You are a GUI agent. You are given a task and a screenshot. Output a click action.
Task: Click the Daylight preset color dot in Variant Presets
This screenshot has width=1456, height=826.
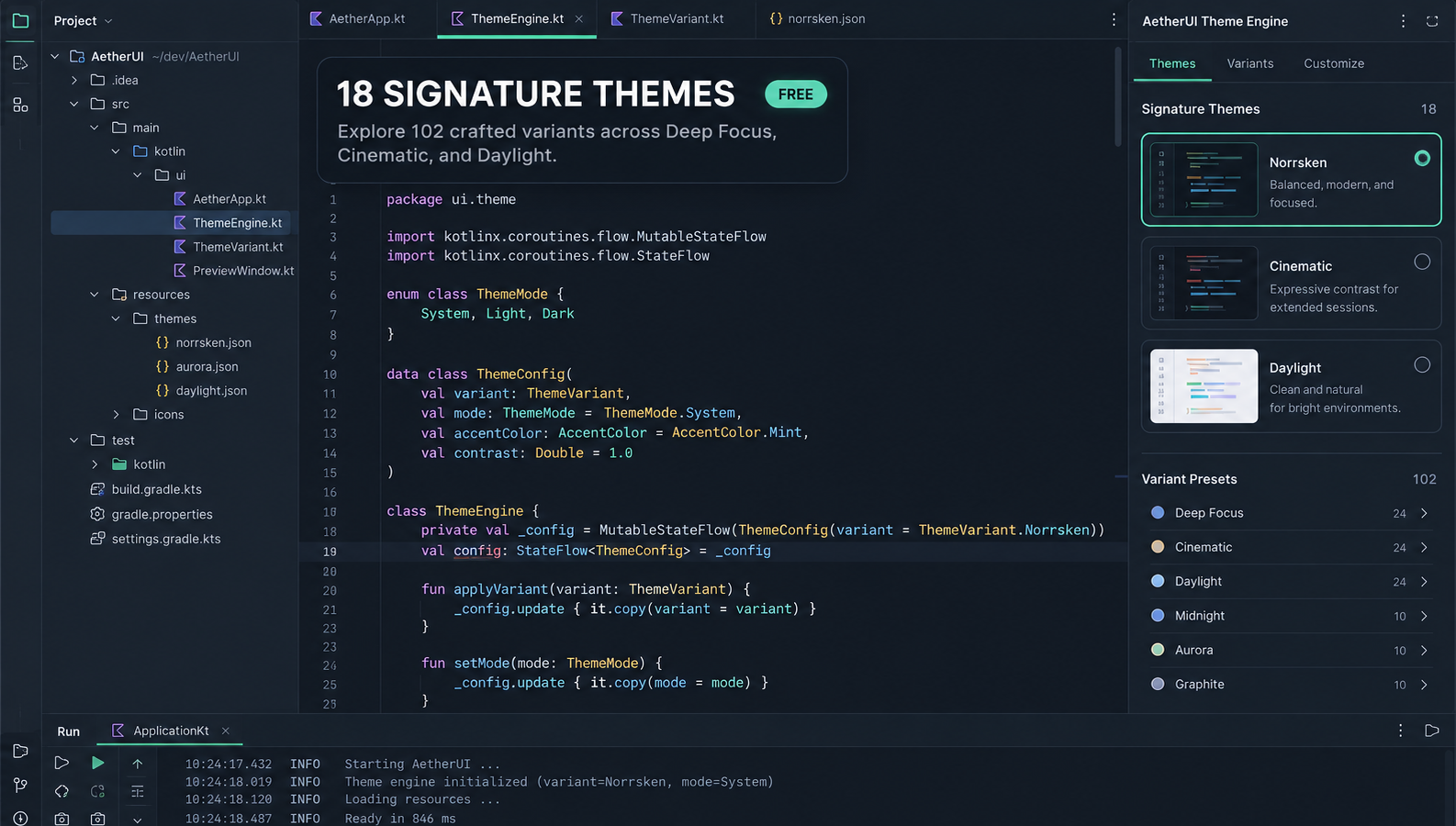(1158, 581)
